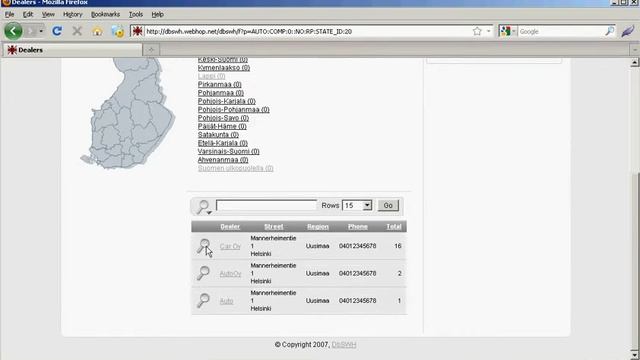
Task: Sort by the Phone column header
Action: coord(358,227)
